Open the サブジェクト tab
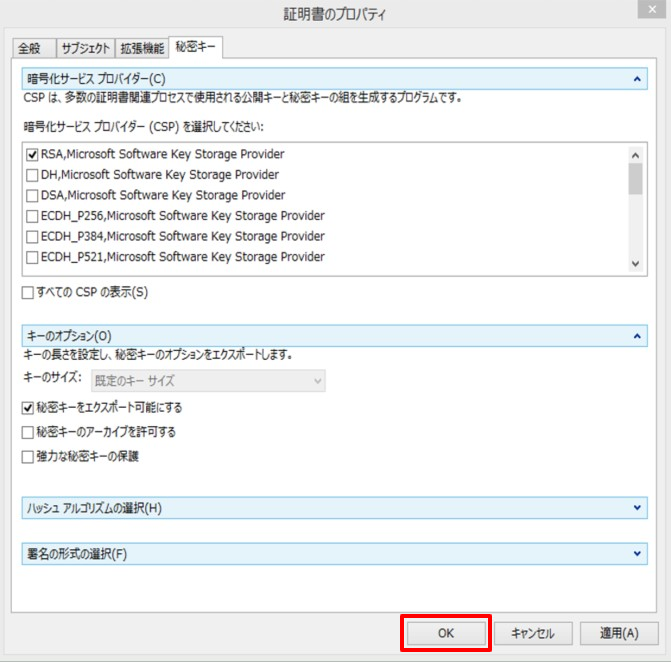This screenshot has width=671, height=662. 86,48
